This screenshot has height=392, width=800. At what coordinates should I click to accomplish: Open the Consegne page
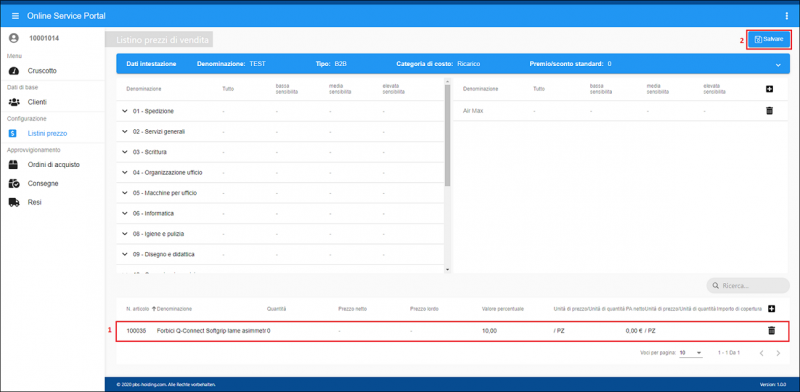(x=43, y=183)
